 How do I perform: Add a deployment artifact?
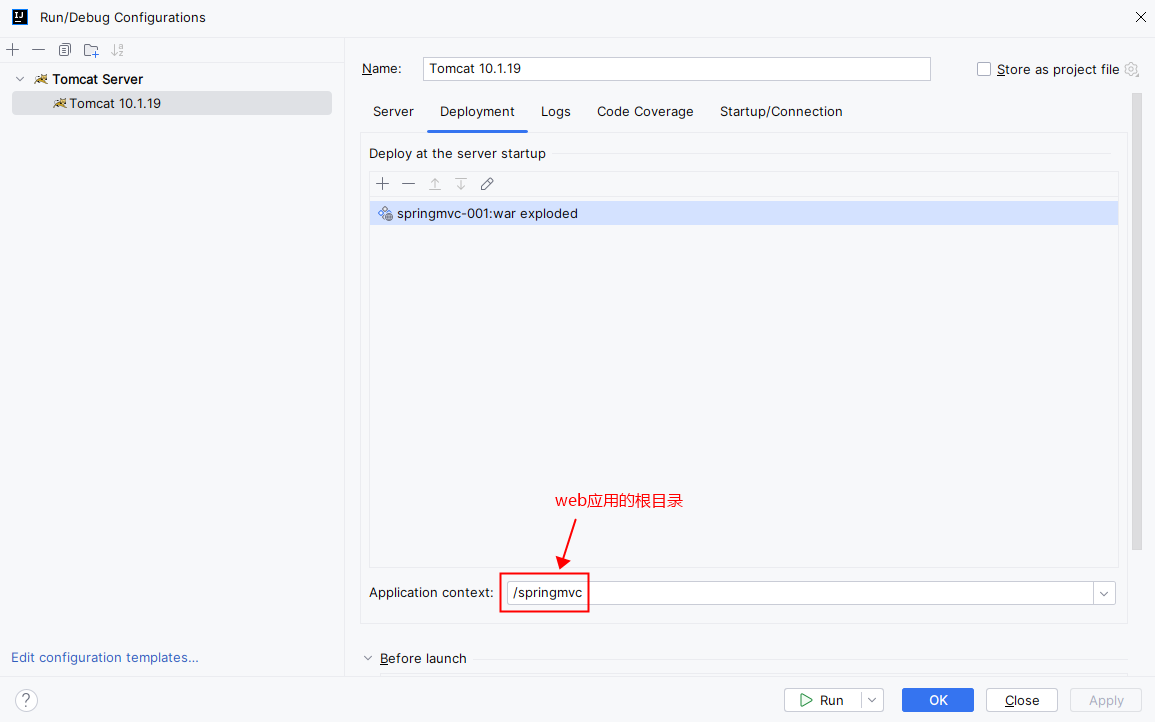(382, 183)
